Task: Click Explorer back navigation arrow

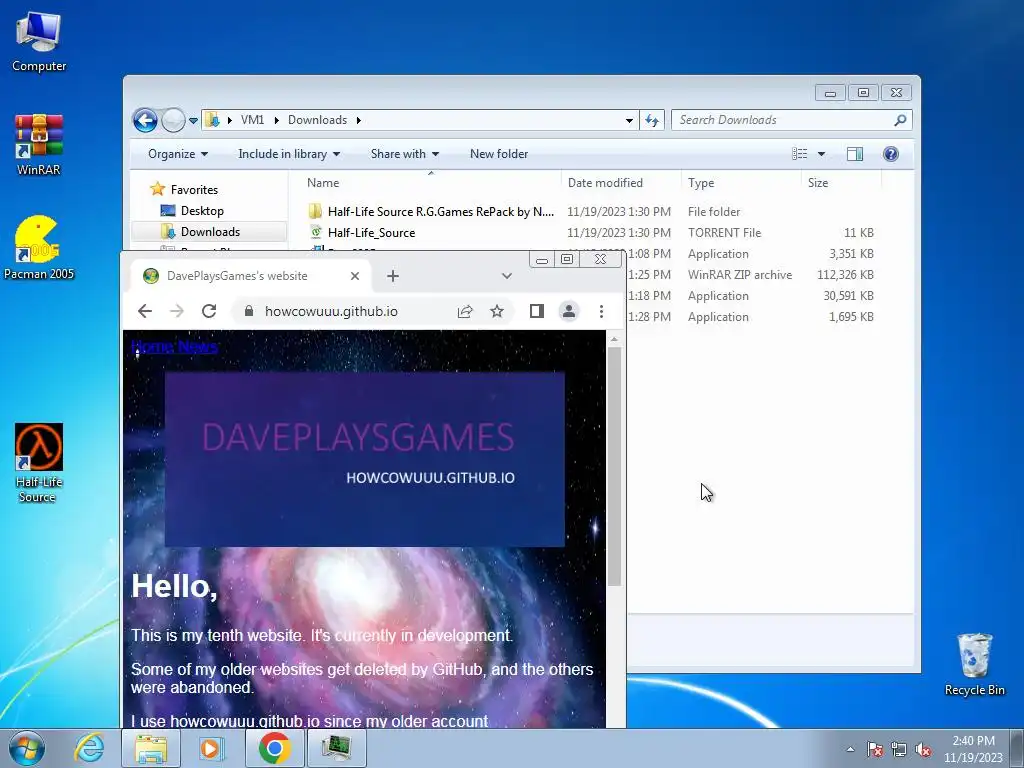Action: coord(145,120)
